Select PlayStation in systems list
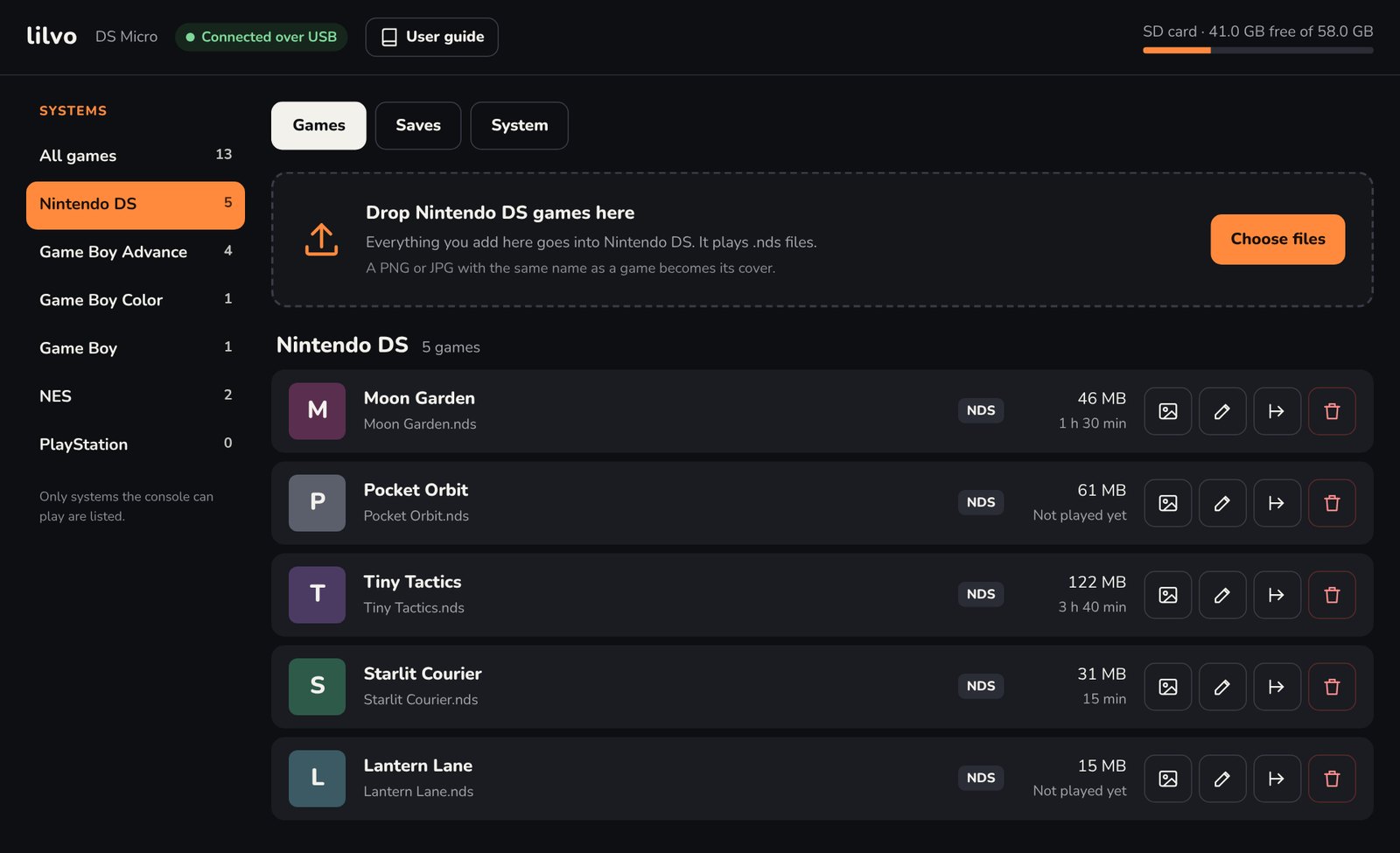 click(136, 444)
